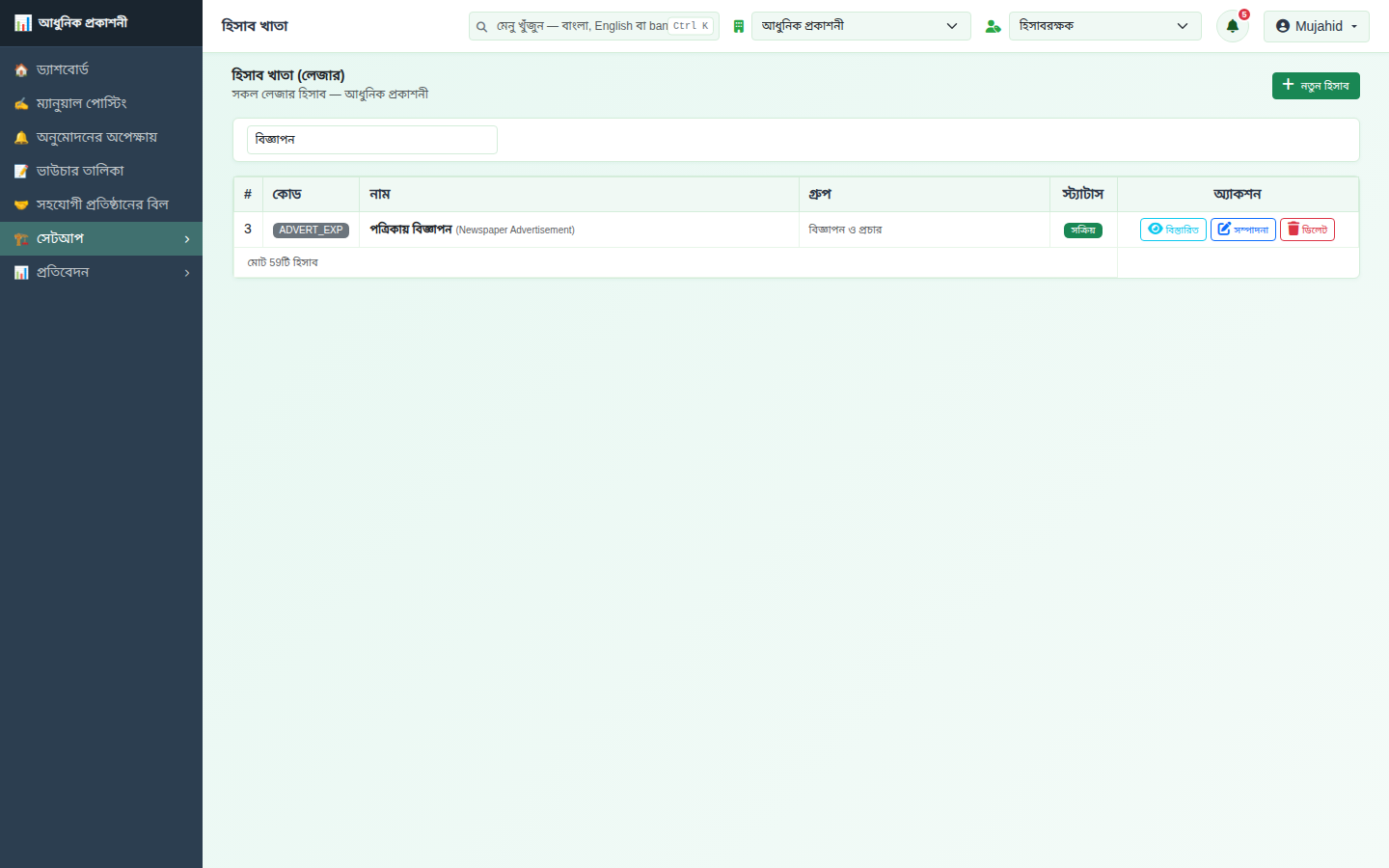Click the magnifier icon in menu search

pos(481,27)
